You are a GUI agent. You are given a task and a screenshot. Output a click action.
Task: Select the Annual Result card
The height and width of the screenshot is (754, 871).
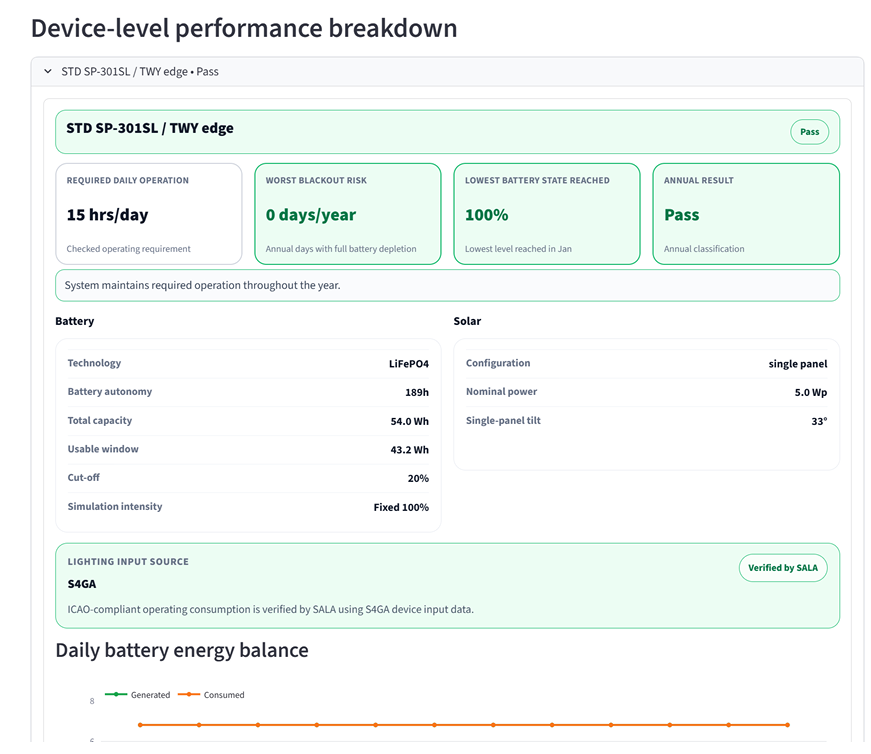tap(745, 214)
